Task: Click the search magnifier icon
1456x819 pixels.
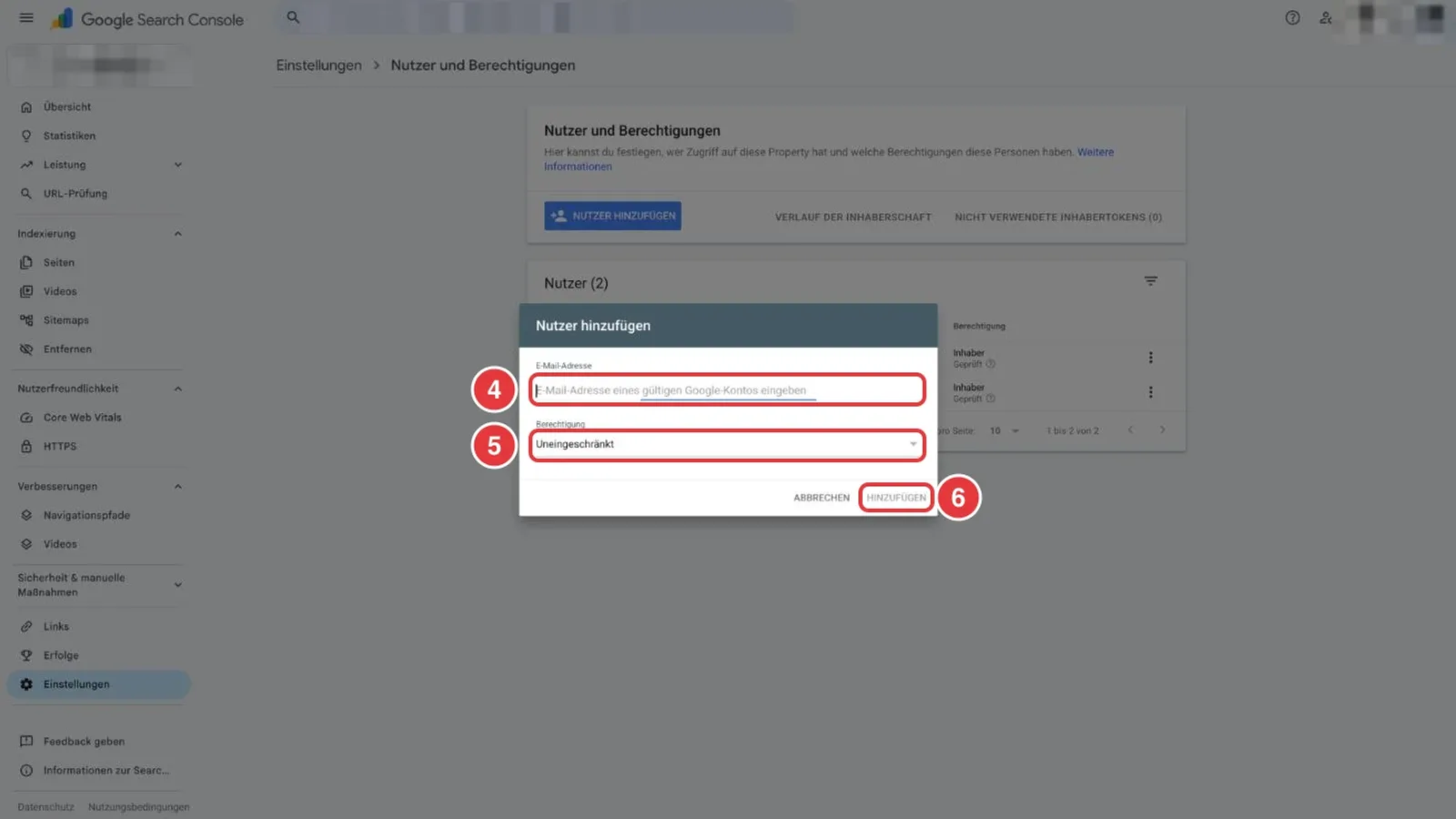Action: (293, 17)
